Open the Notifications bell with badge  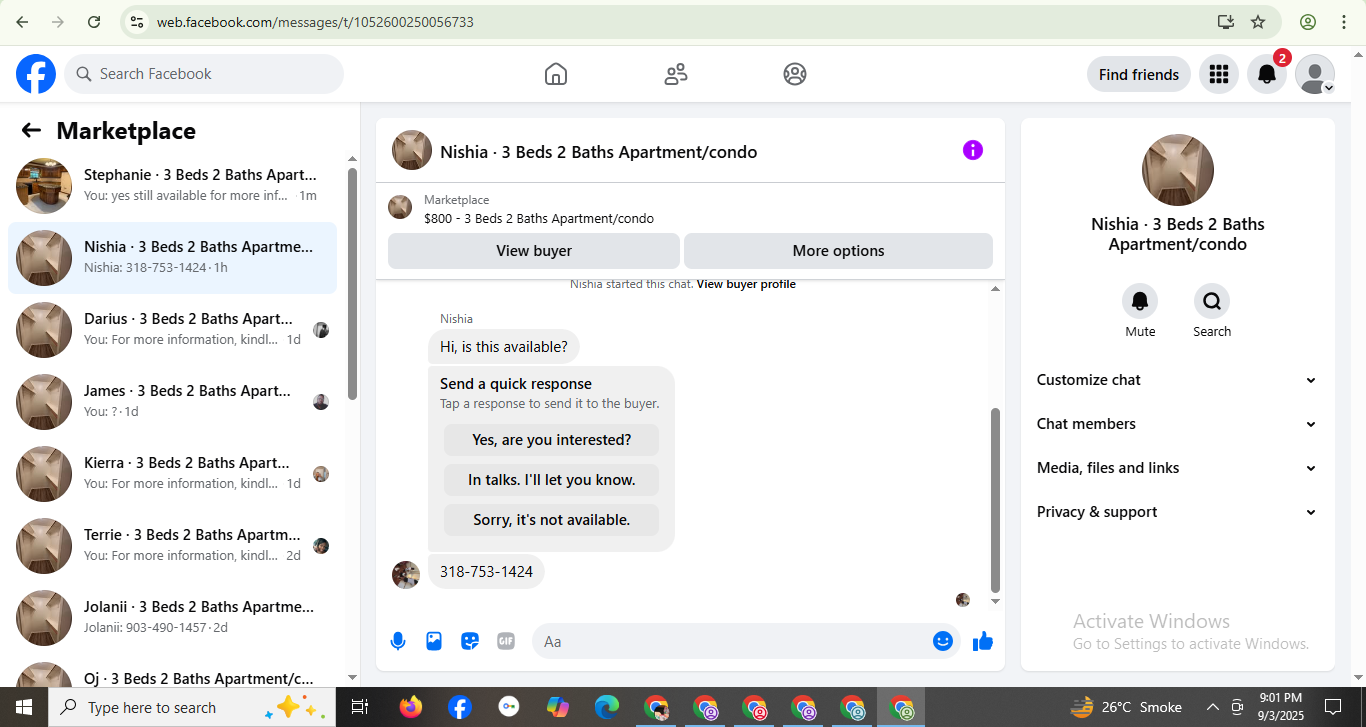click(x=1267, y=74)
